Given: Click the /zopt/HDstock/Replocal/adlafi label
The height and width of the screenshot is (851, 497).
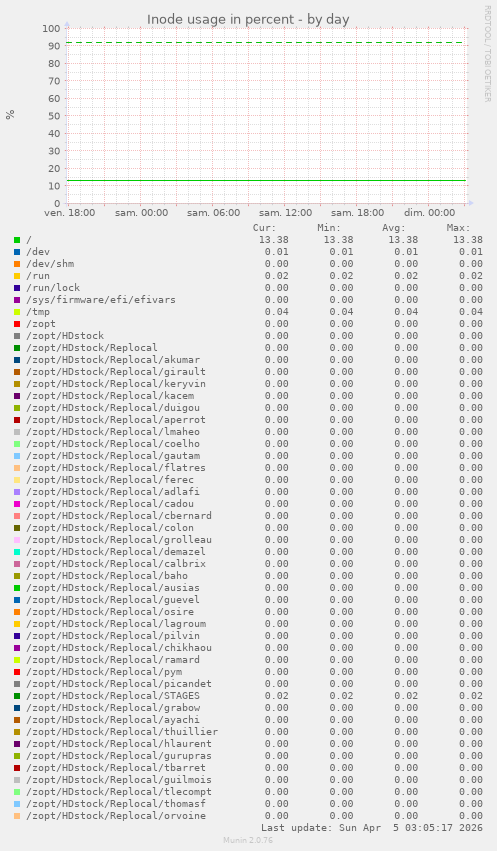Looking at the screenshot, I should pos(113,491).
